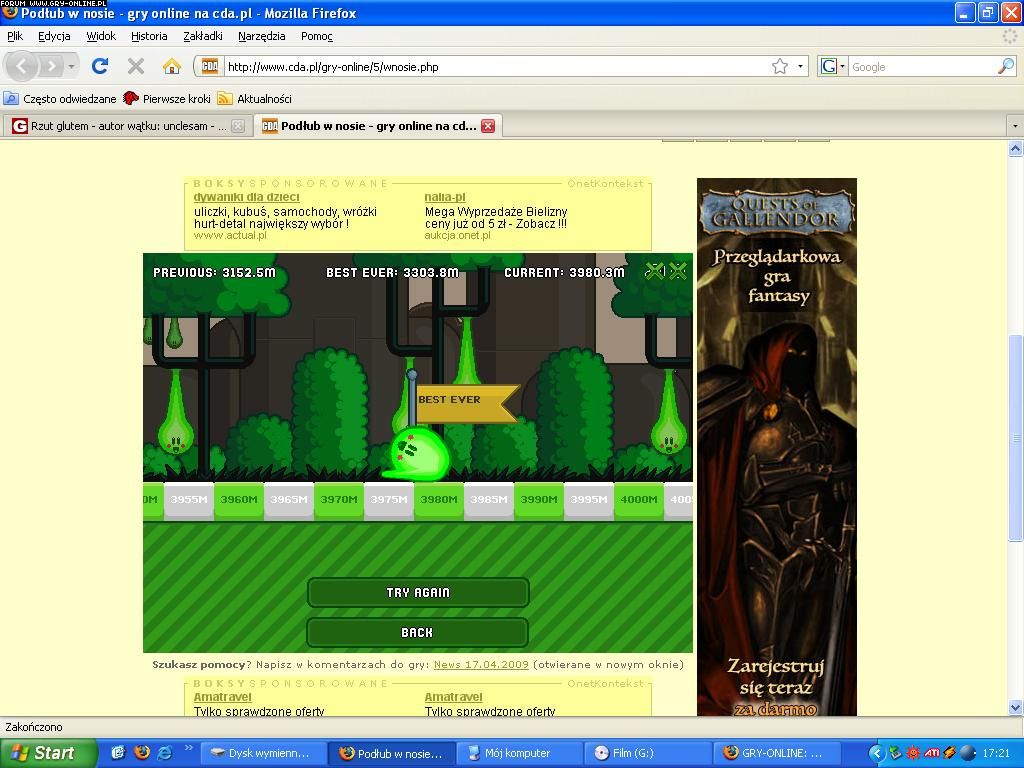Click the taskbar clock showing 17:21
This screenshot has height=768, width=1024.
pyautogui.click(x=996, y=753)
